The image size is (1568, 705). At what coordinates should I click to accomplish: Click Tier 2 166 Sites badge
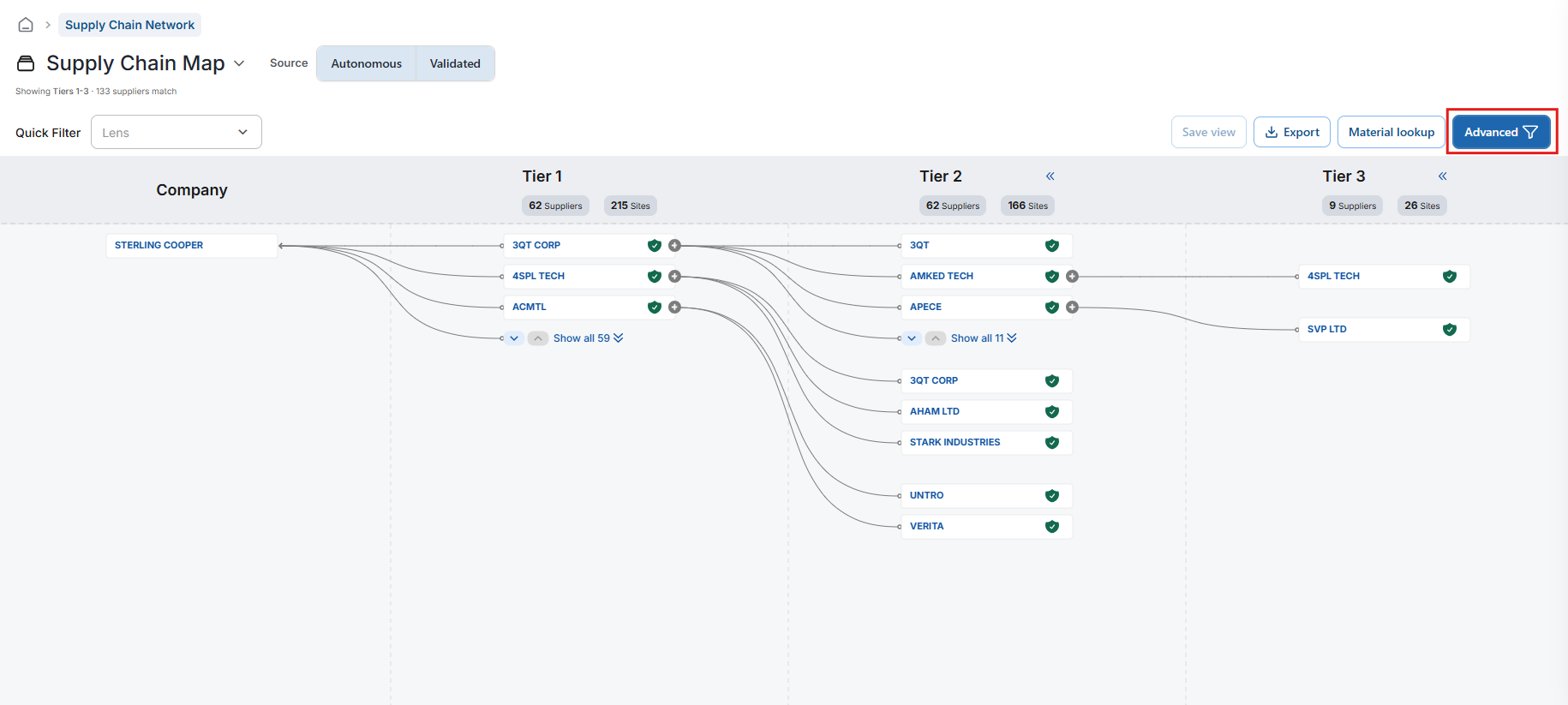point(1028,206)
